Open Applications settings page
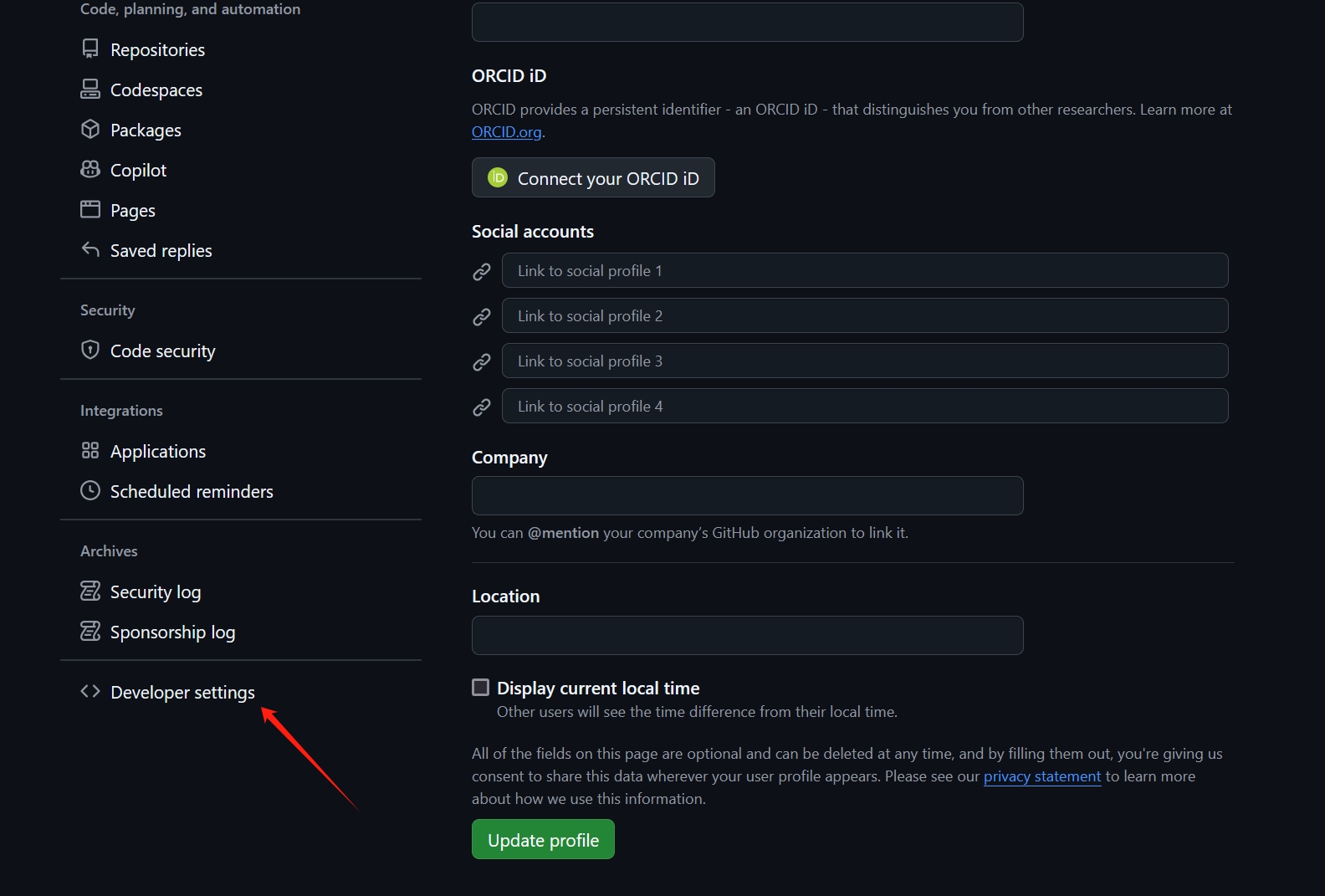The image size is (1325, 896). [x=158, y=452]
